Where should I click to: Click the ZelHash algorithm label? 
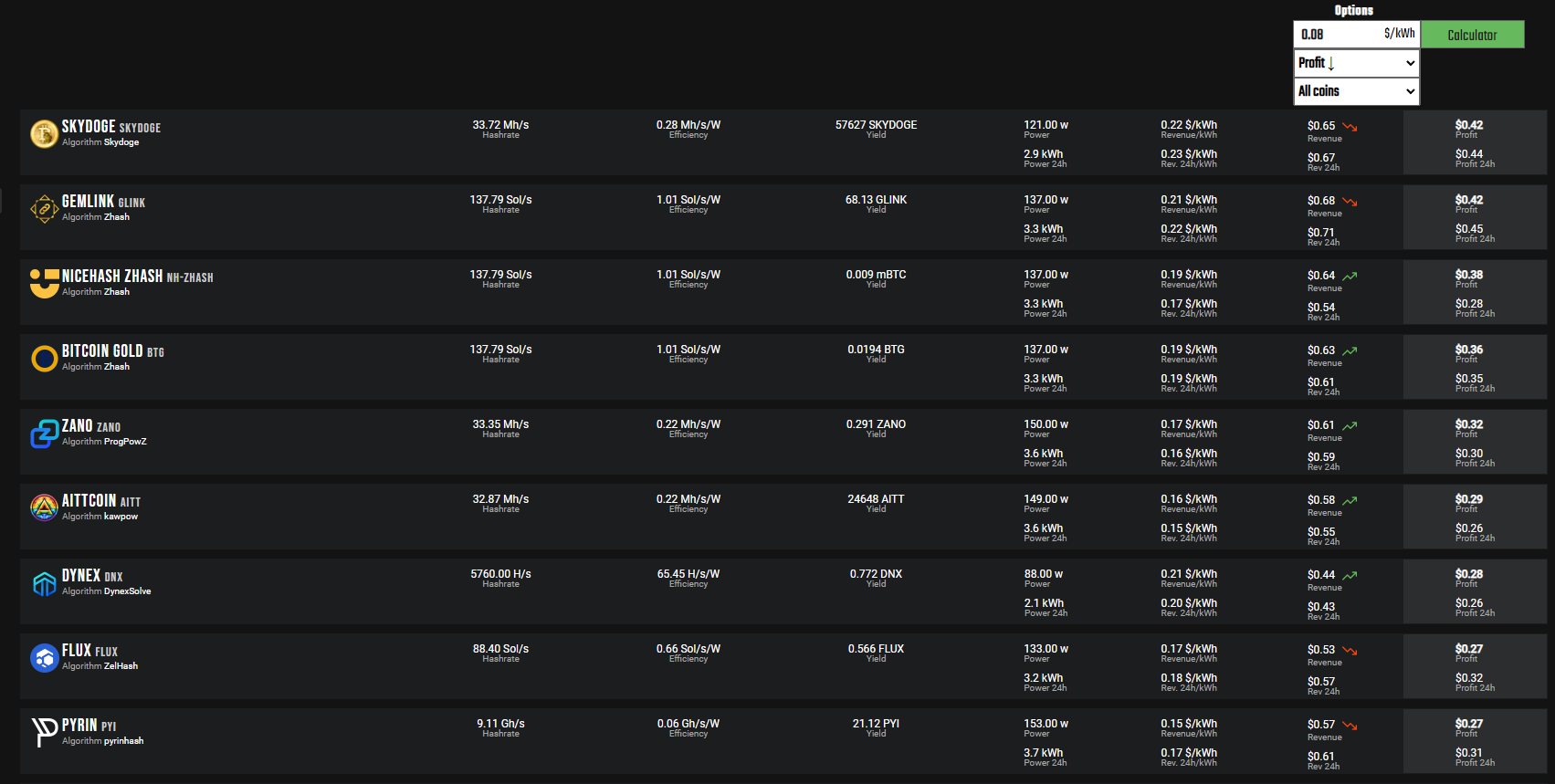[121, 666]
